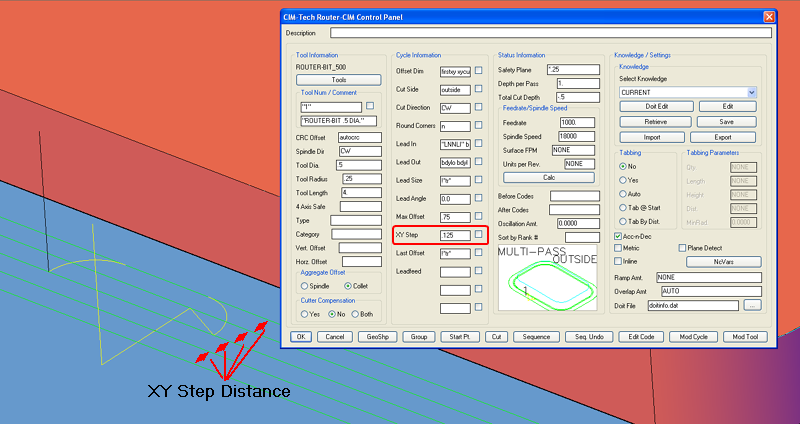800x424 pixels.
Task: Open Edit Code
Action: (641, 337)
